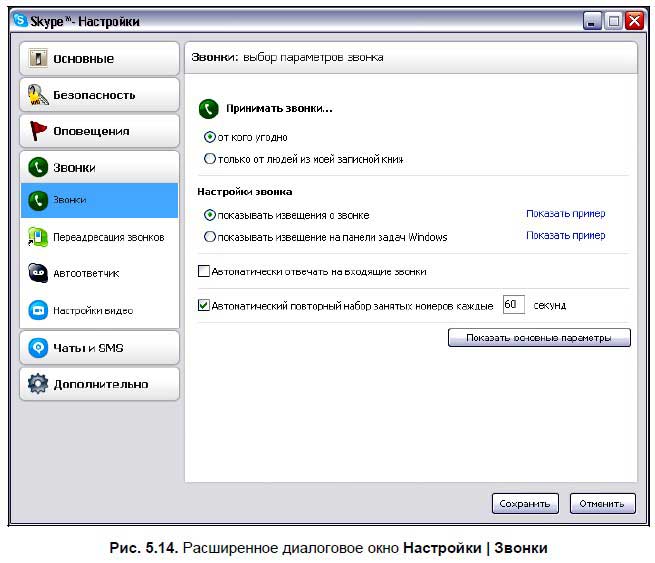Viewport: 655px width, 563px height.
Task: Choose calls only from contact list people
Action: [209, 158]
